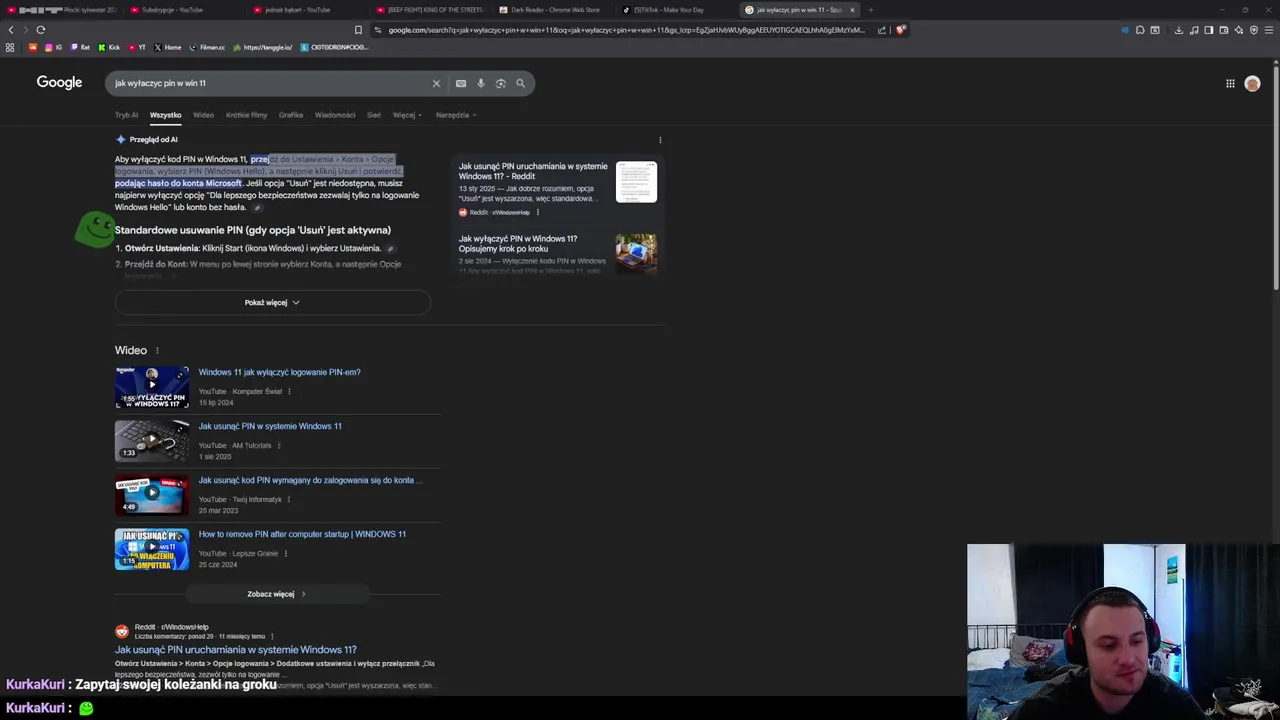Open options menu for the AM Tutorials video
This screenshot has width=1280, height=720.
279,446
